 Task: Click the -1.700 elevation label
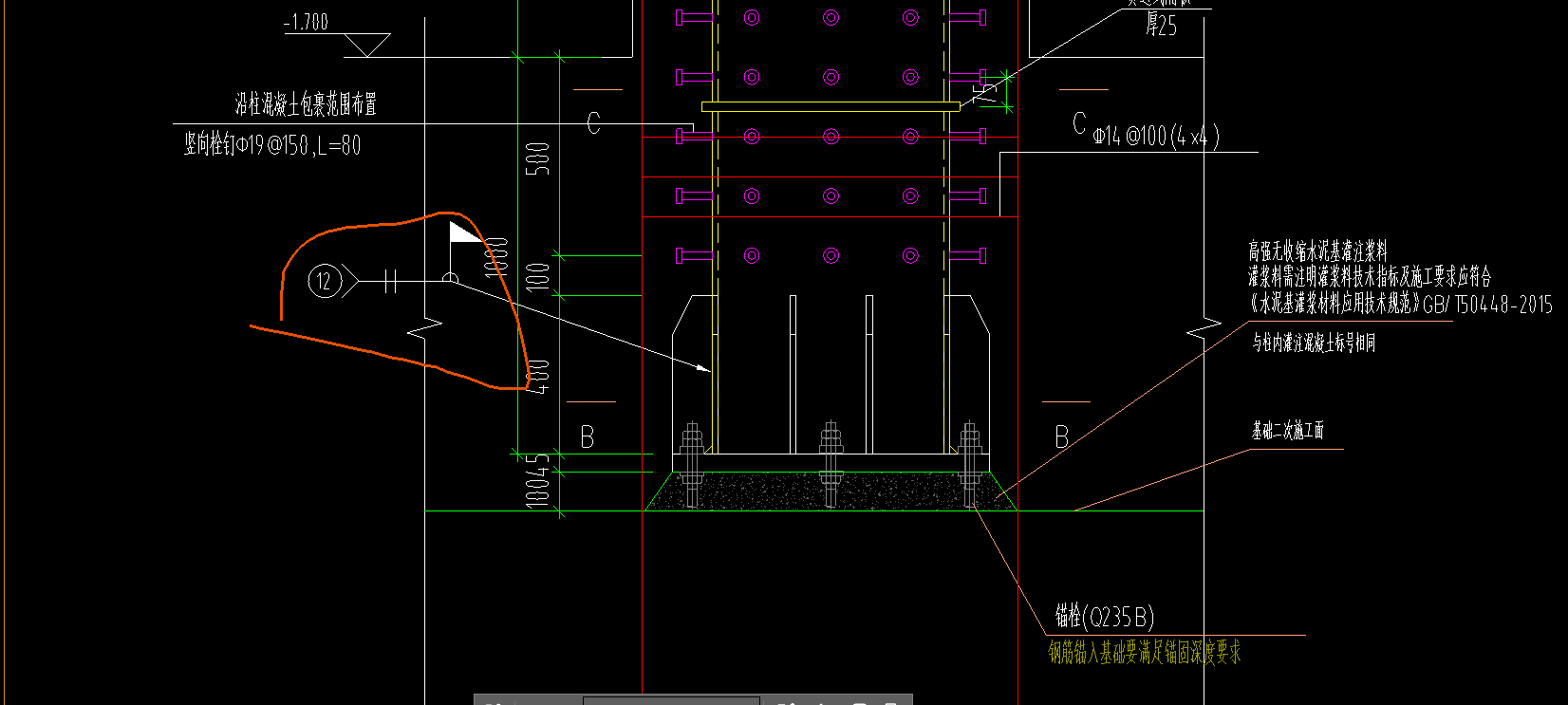tap(306, 22)
